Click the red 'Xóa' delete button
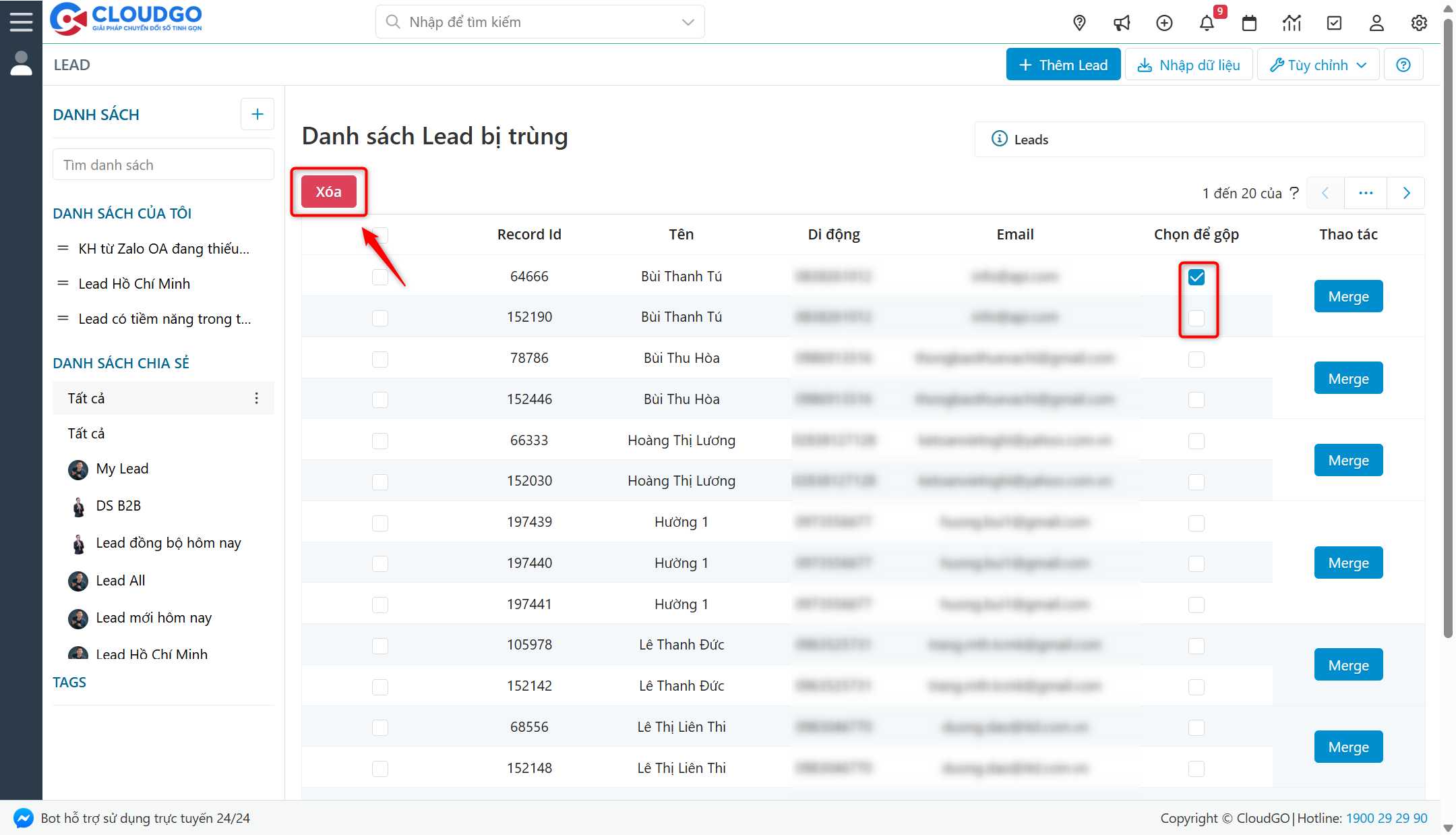Image resolution: width=1456 pixels, height=835 pixels. tap(329, 192)
